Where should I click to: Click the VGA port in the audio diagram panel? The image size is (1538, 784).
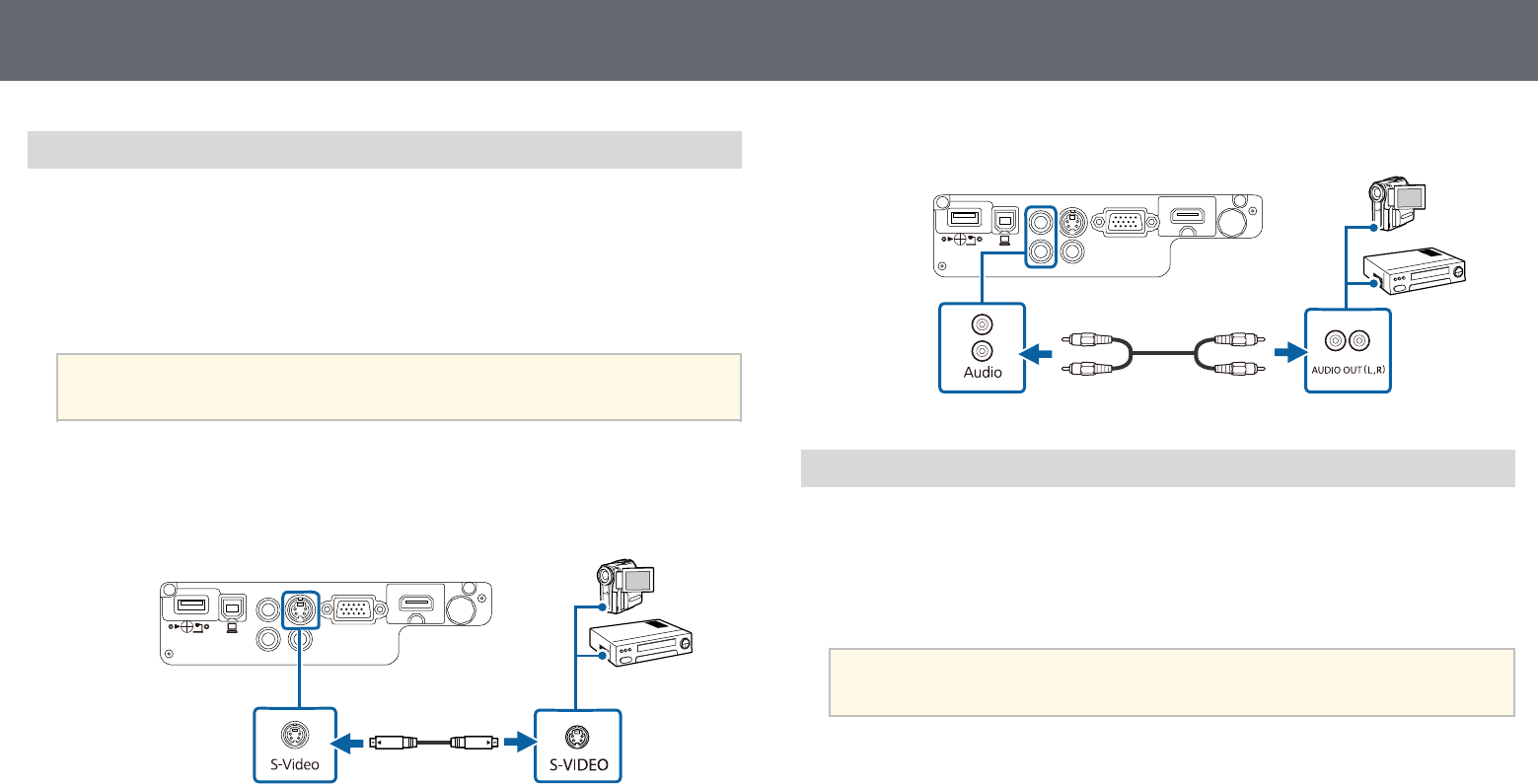click(1124, 222)
